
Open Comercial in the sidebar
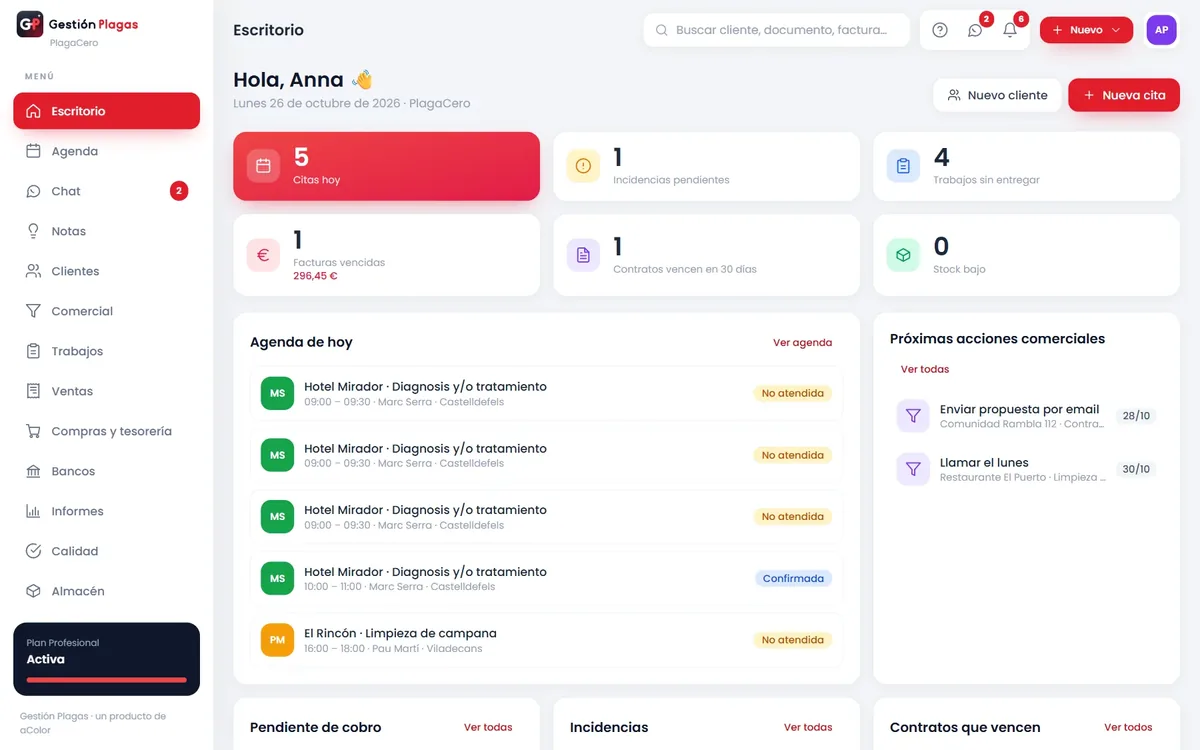106,311
